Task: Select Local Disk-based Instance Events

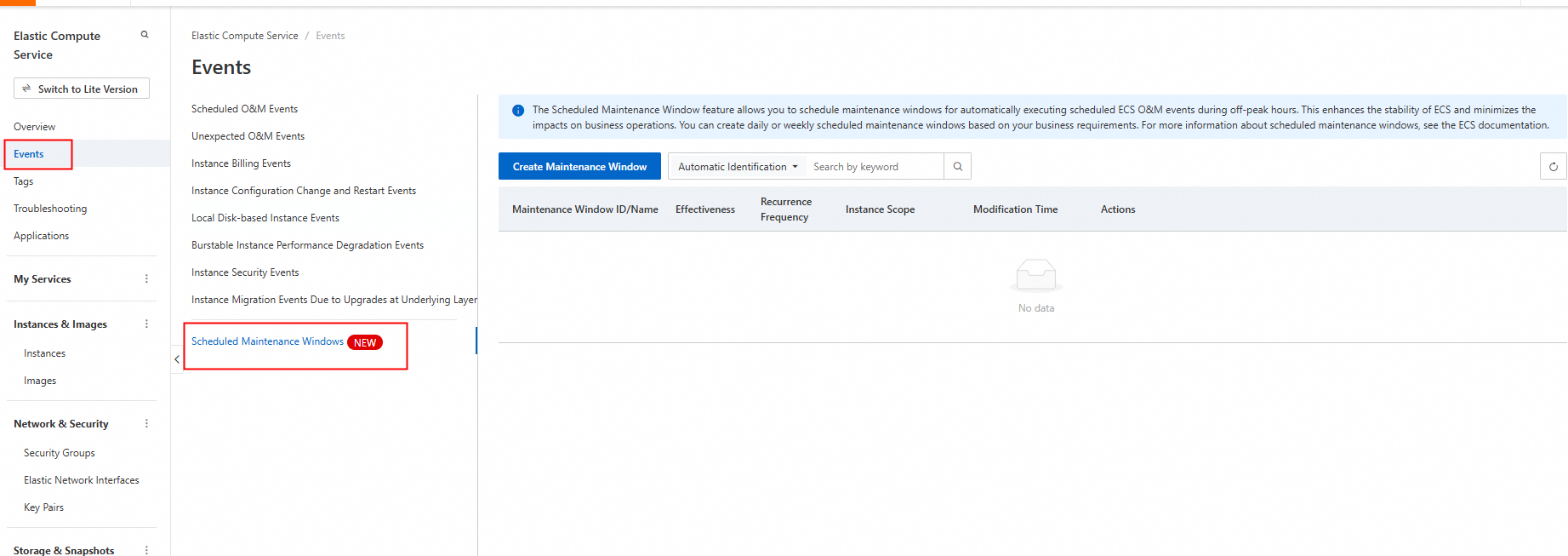Action: click(265, 218)
